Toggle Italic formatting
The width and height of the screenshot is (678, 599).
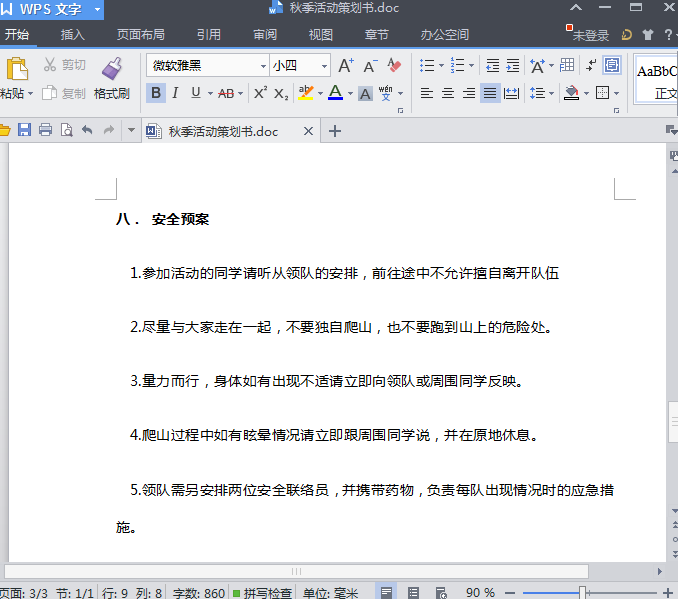tap(175, 93)
